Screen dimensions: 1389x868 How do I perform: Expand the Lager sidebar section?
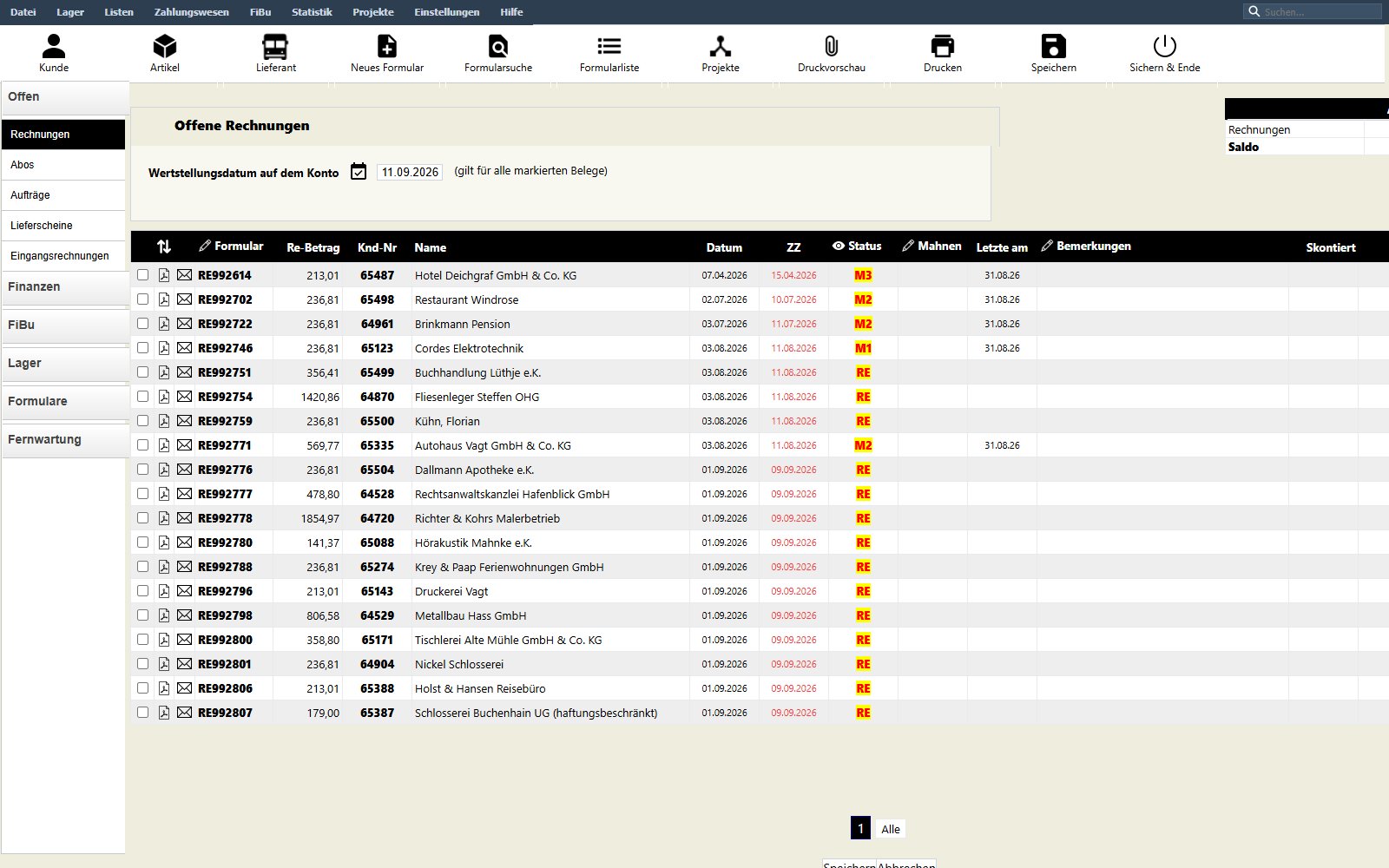tap(65, 364)
